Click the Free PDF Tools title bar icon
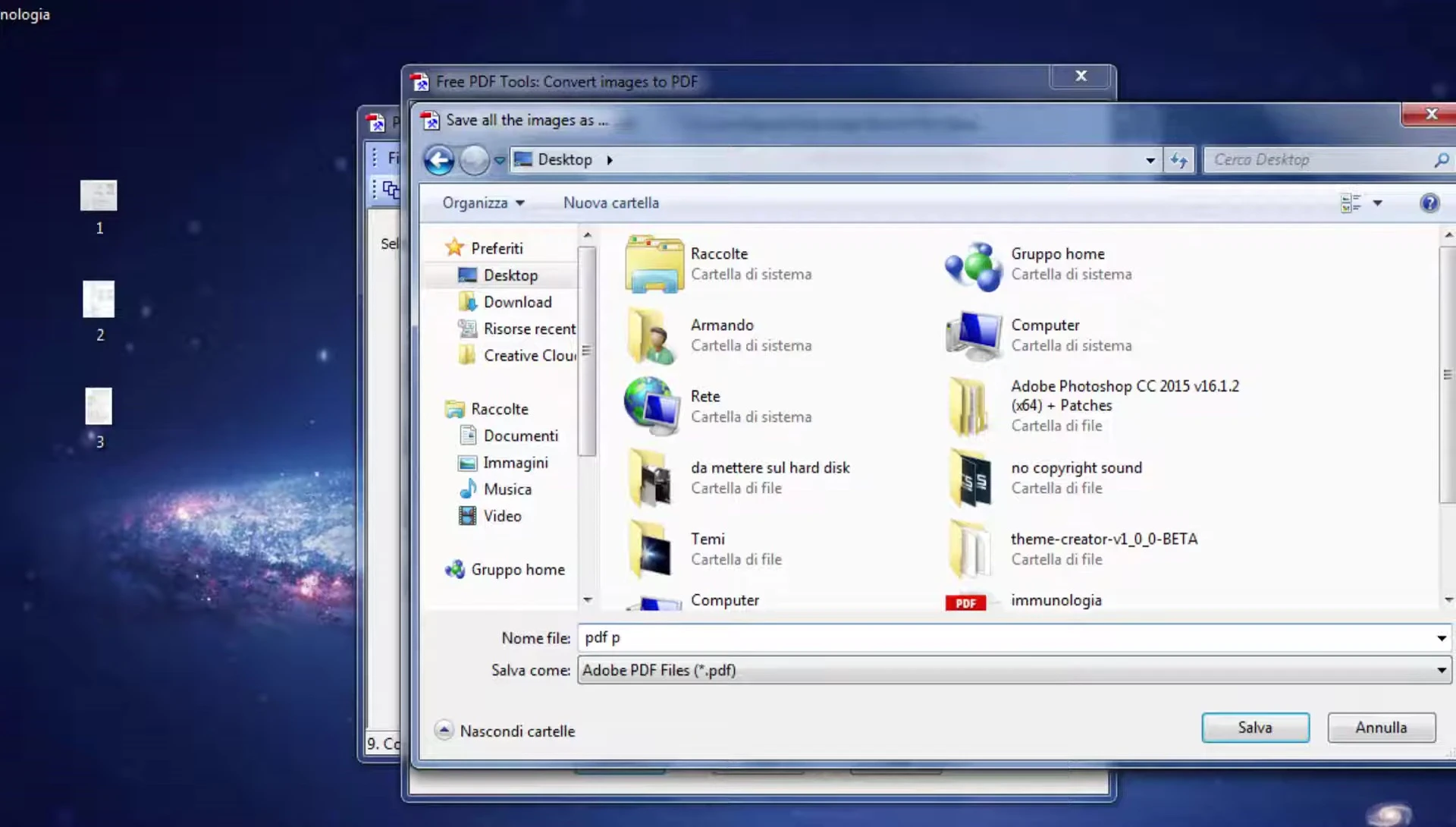Screen dimensions: 1456x827 point(419,82)
